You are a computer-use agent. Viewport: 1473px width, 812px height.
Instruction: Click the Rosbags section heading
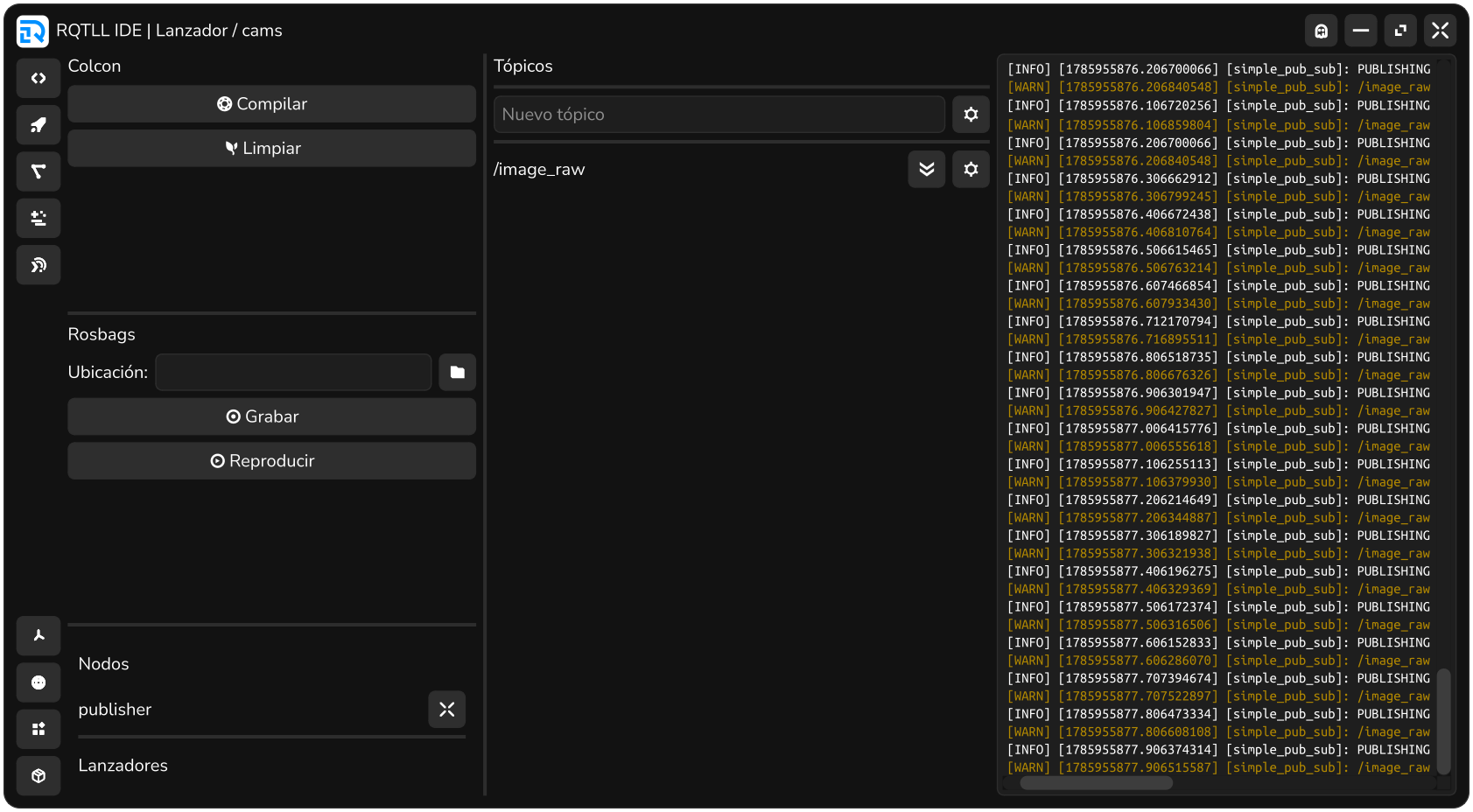pyautogui.click(x=102, y=334)
